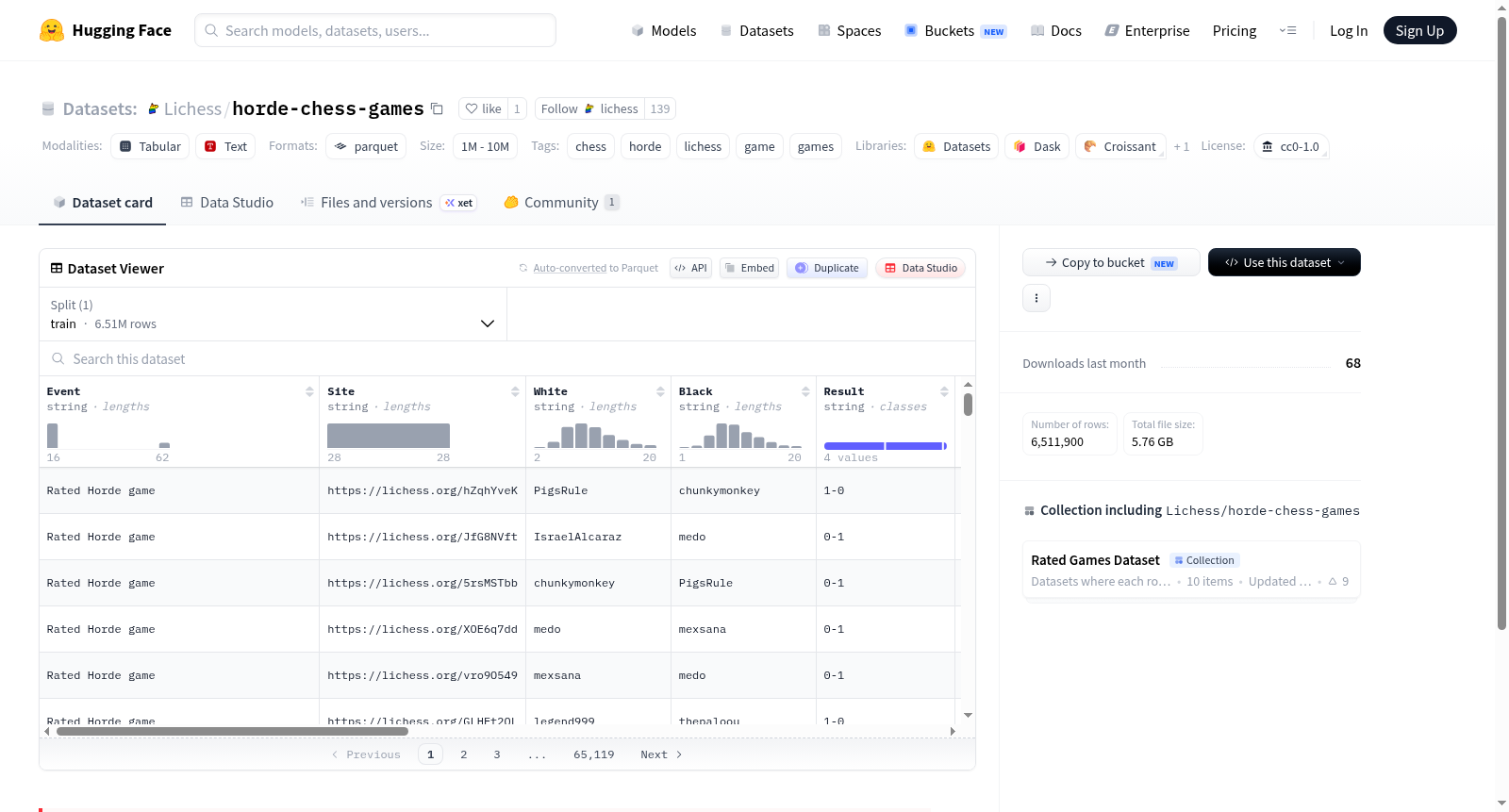Sort the Site column using its sort icon
Screen dimensions: 1509x812
tap(515, 391)
